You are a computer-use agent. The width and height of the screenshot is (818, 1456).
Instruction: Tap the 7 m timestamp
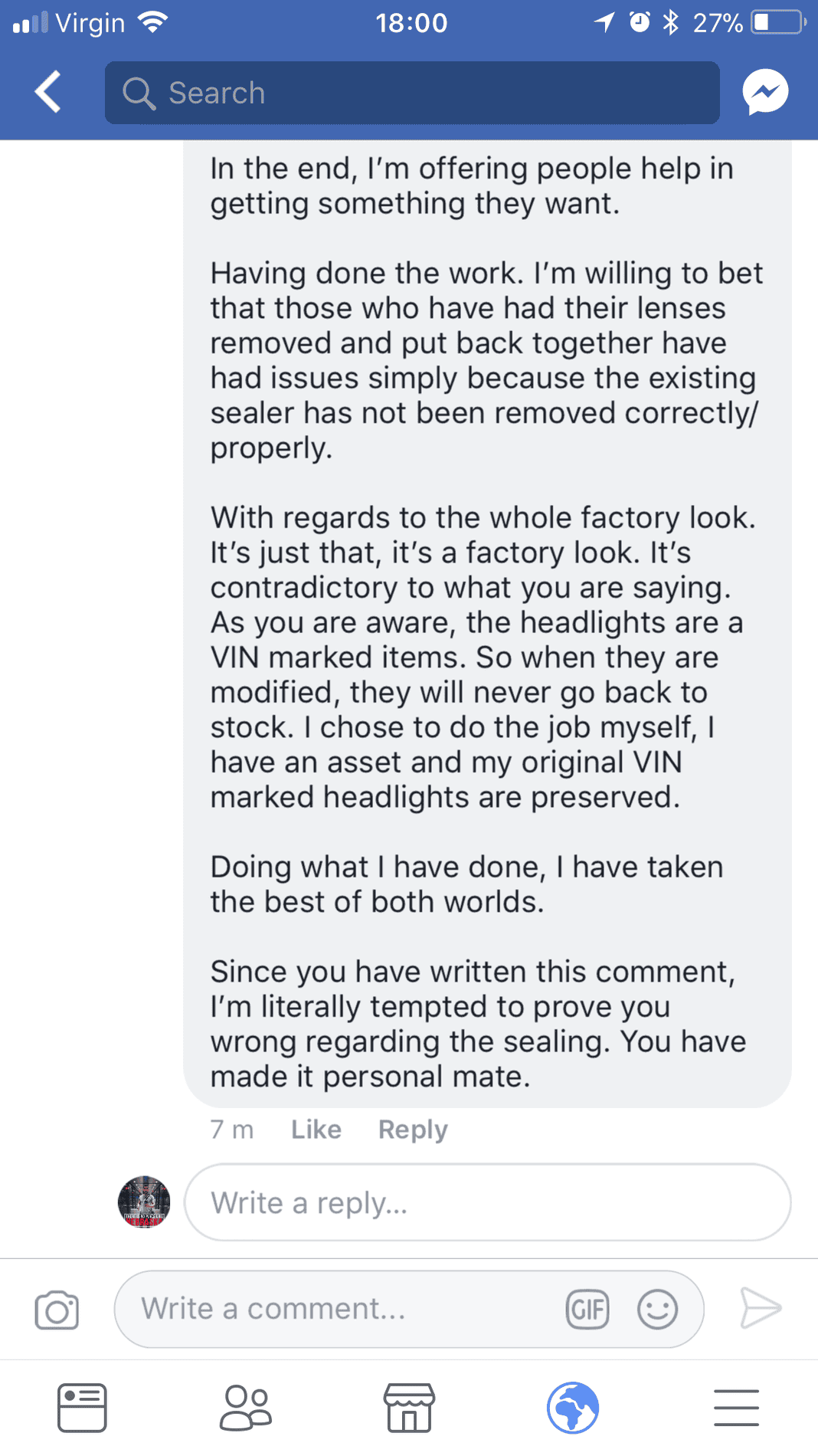[x=232, y=1130]
